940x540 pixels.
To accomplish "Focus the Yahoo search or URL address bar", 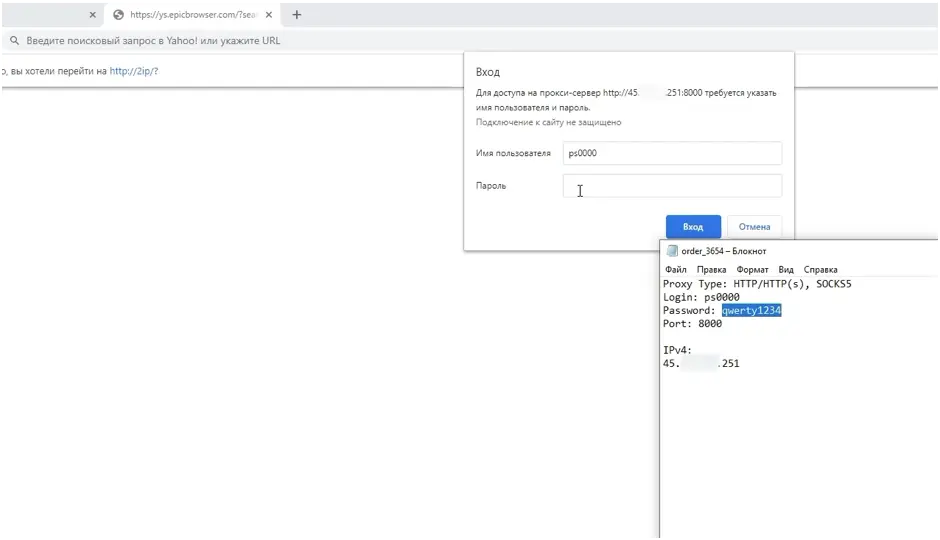I will click(x=300, y=41).
